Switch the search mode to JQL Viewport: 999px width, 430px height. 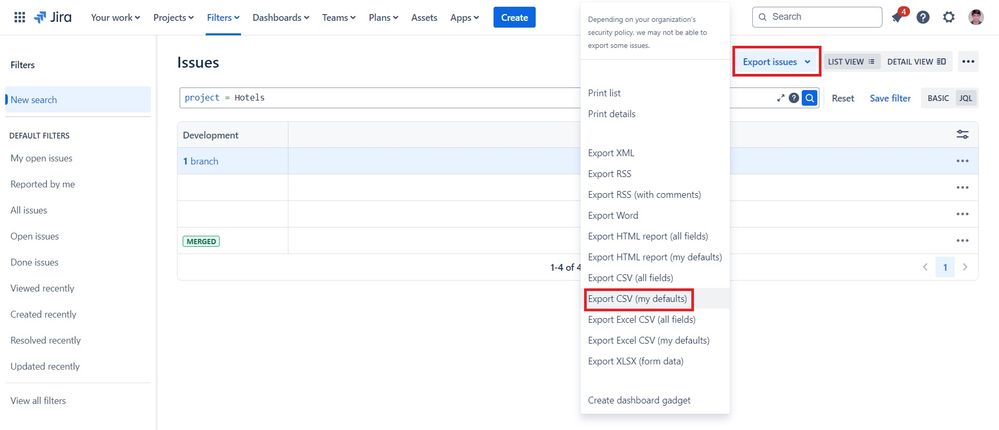point(965,98)
